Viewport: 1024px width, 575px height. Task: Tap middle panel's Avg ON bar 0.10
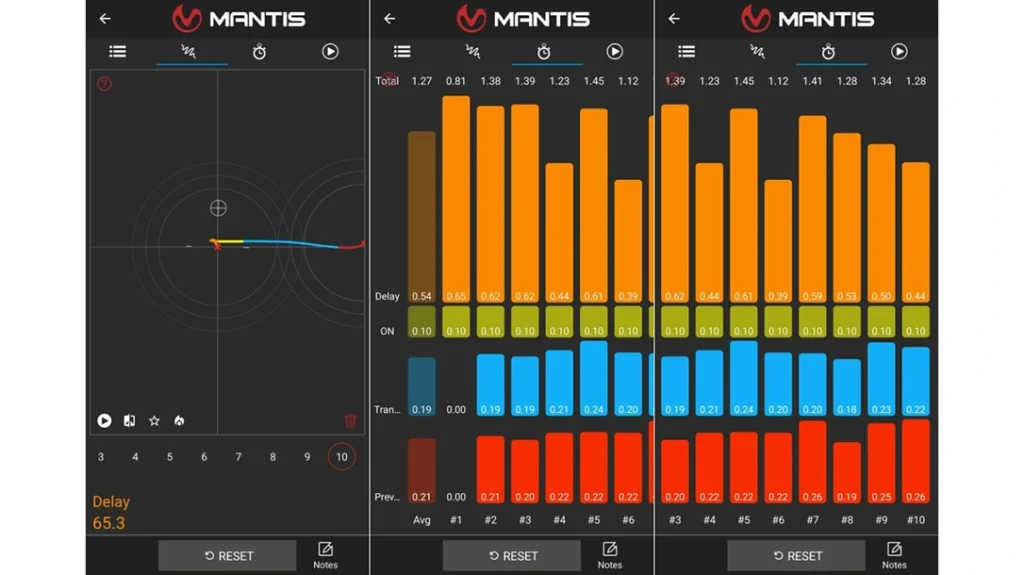(x=422, y=322)
